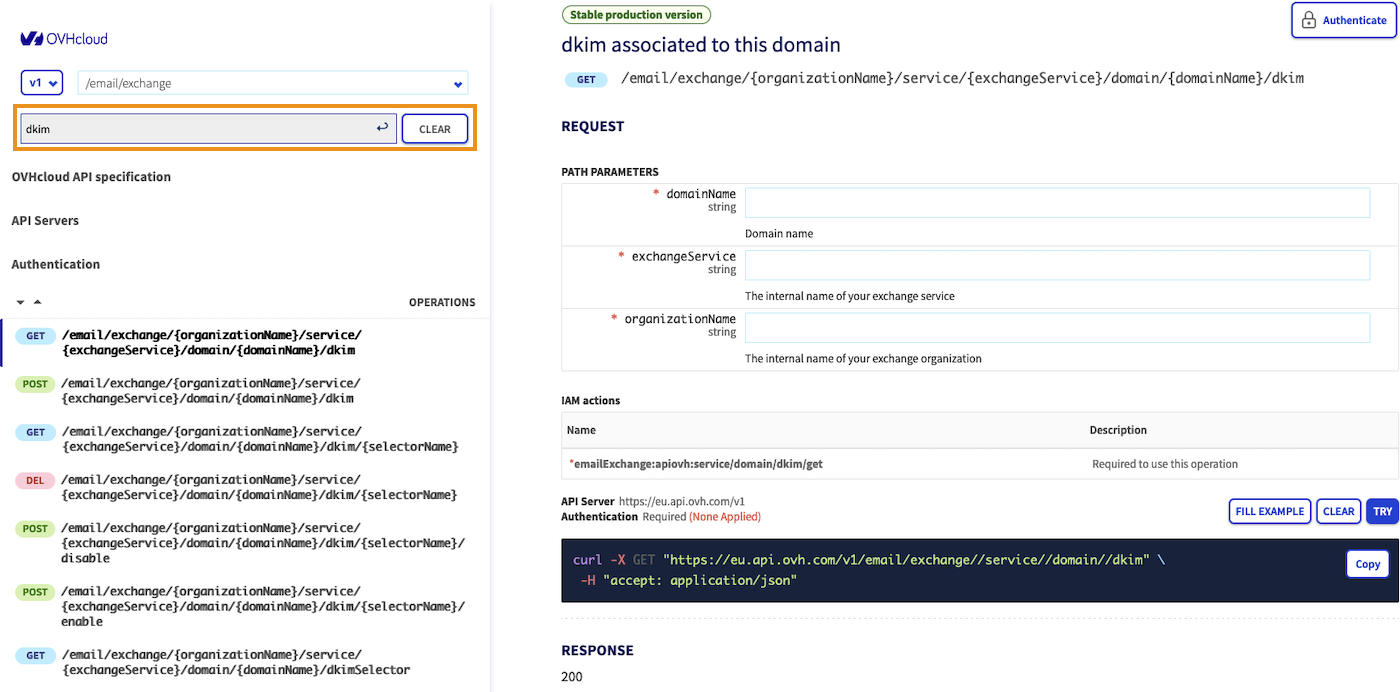The image size is (1400, 692).
Task: Clear the dkim search filter
Action: (x=434, y=129)
